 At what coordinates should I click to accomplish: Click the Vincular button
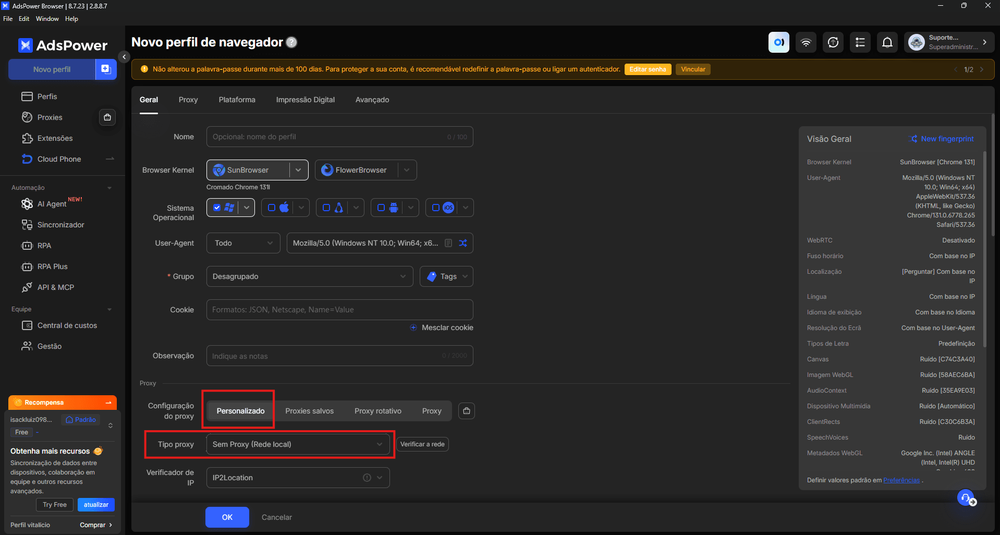[x=693, y=69]
